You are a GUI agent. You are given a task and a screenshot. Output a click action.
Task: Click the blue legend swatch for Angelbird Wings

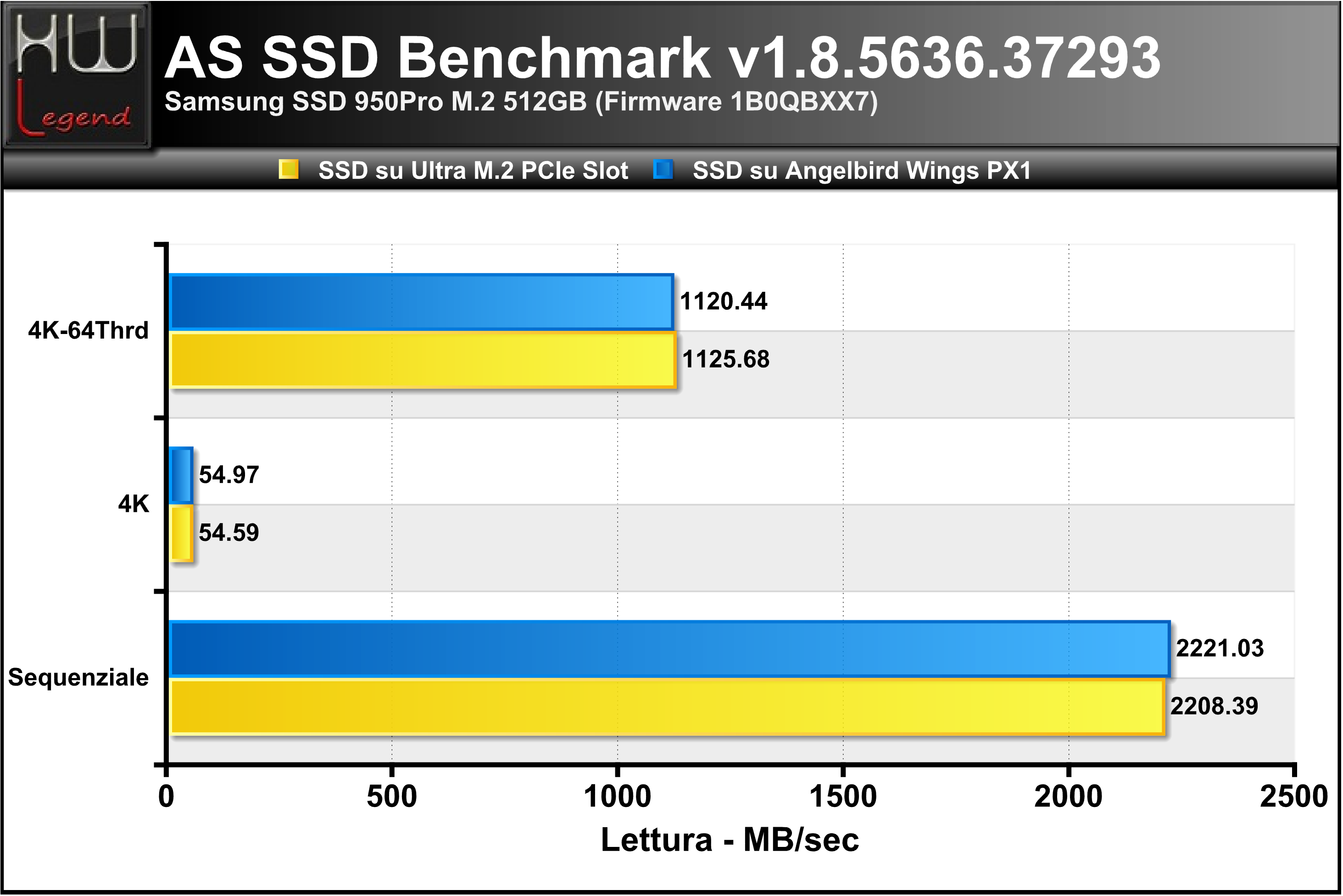(x=663, y=169)
